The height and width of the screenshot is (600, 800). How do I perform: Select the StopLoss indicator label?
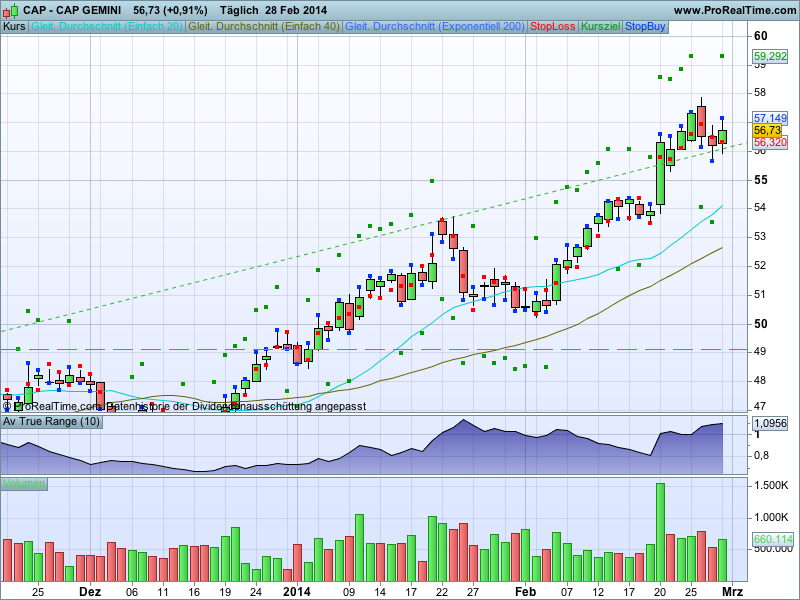coord(553,27)
